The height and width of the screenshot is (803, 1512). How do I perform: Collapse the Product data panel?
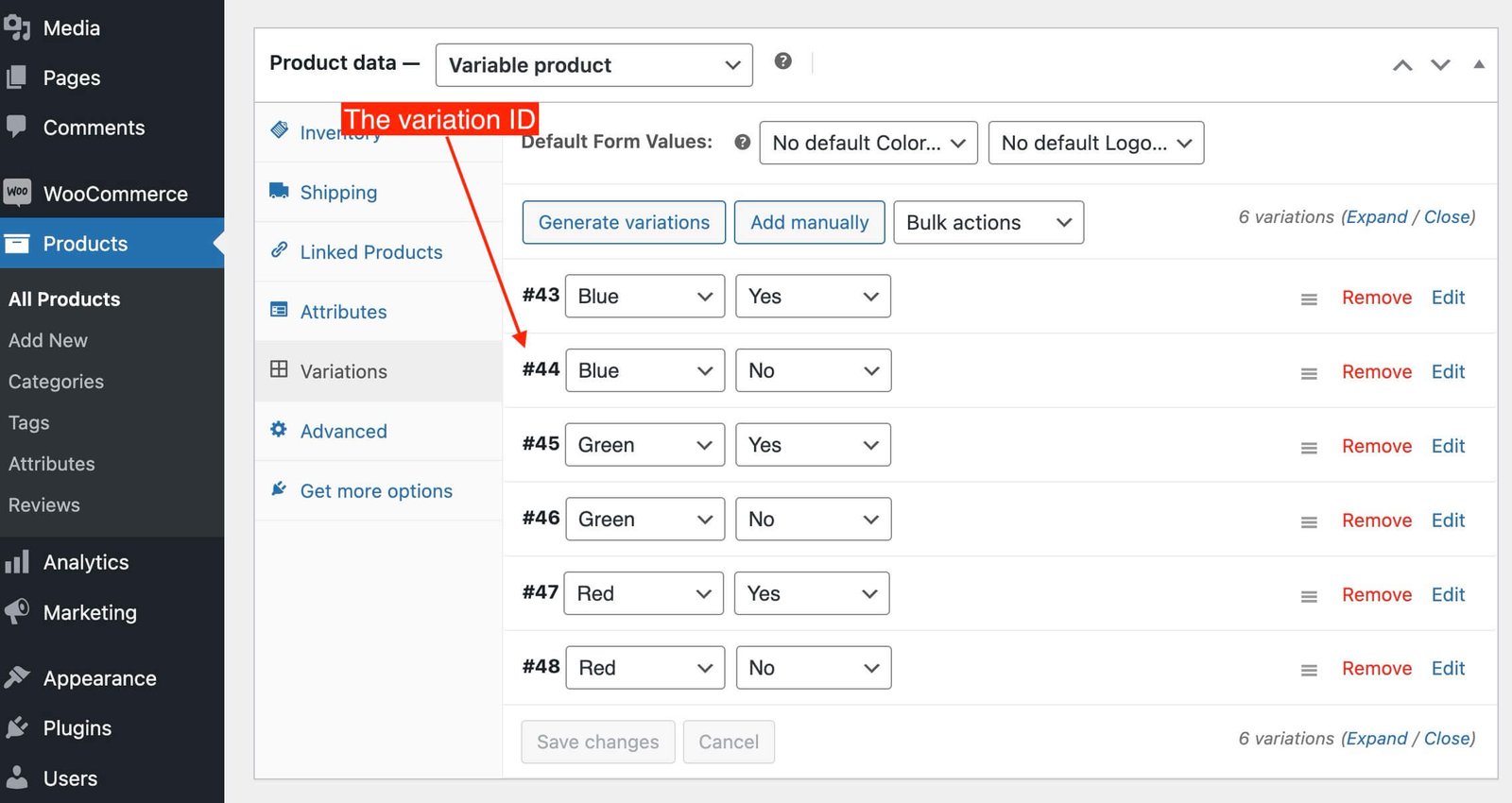click(1479, 64)
